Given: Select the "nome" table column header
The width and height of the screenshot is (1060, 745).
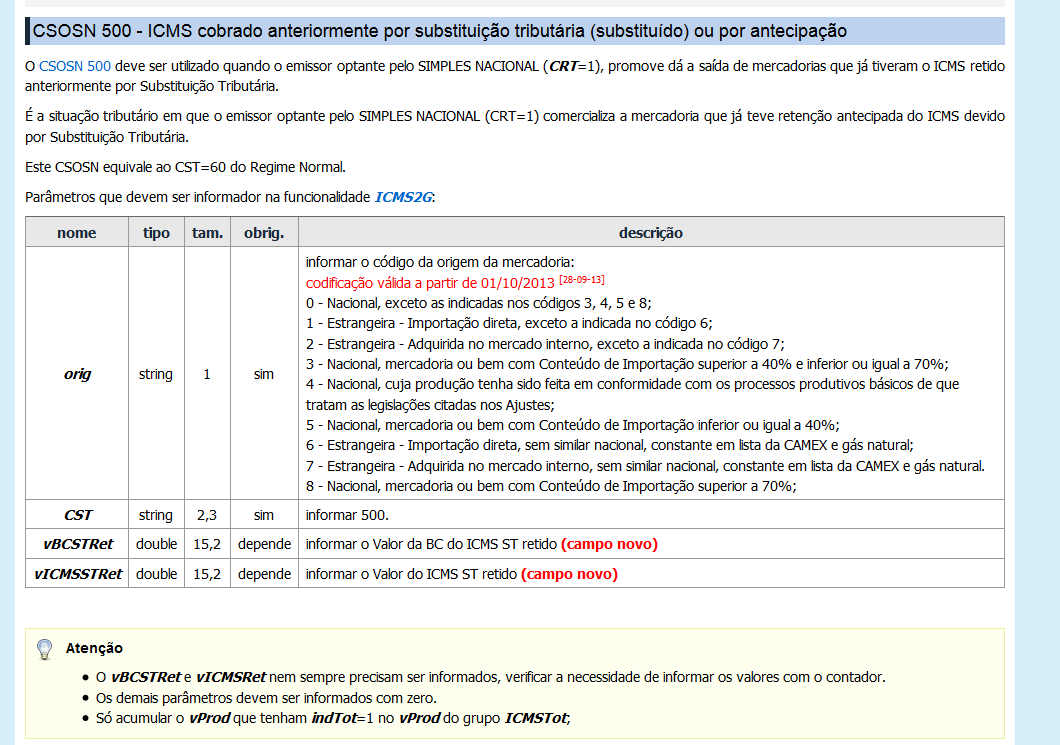Looking at the screenshot, I should 77,231.
